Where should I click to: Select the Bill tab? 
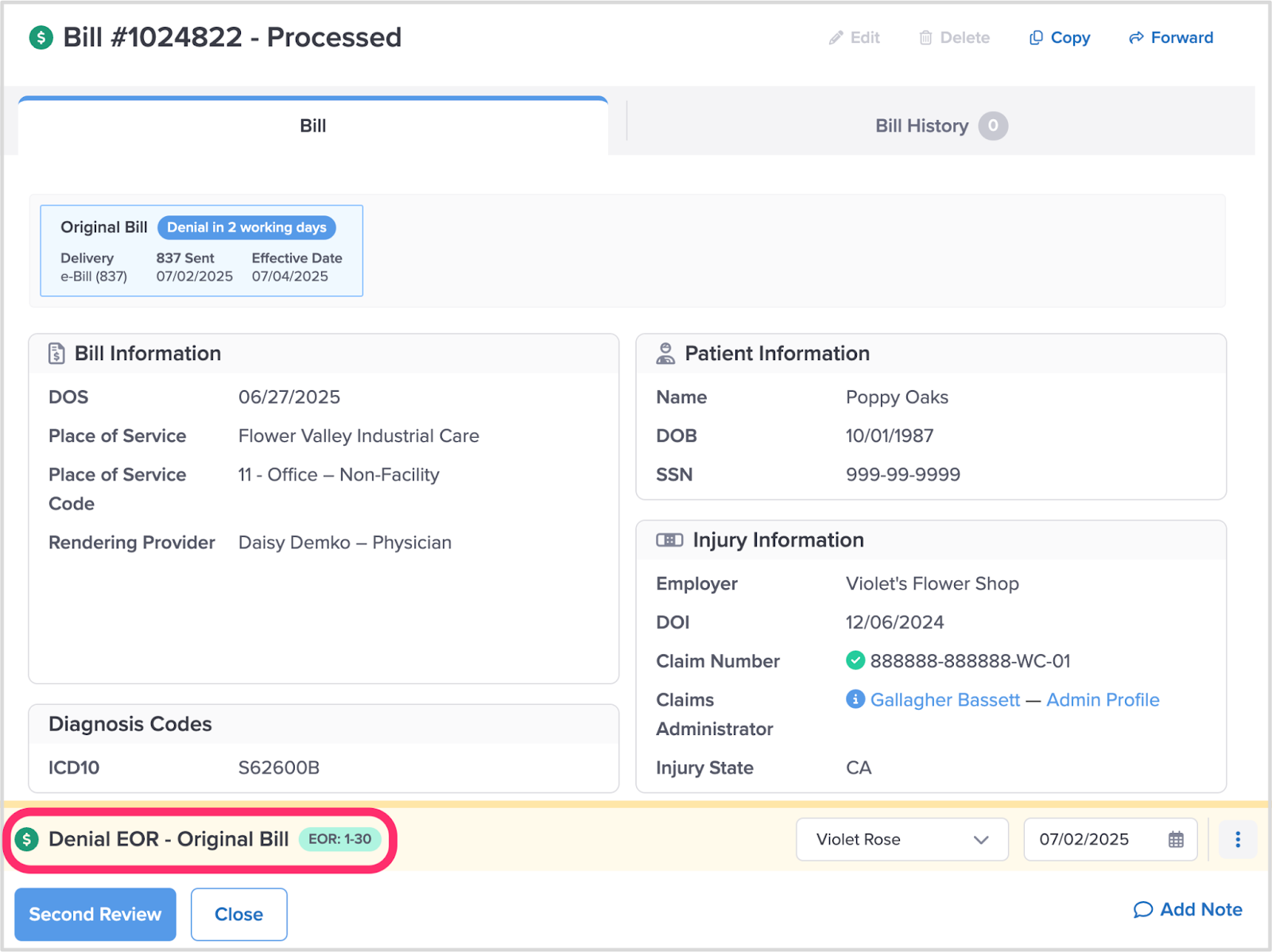pyautogui.click(x=312, y=126)
